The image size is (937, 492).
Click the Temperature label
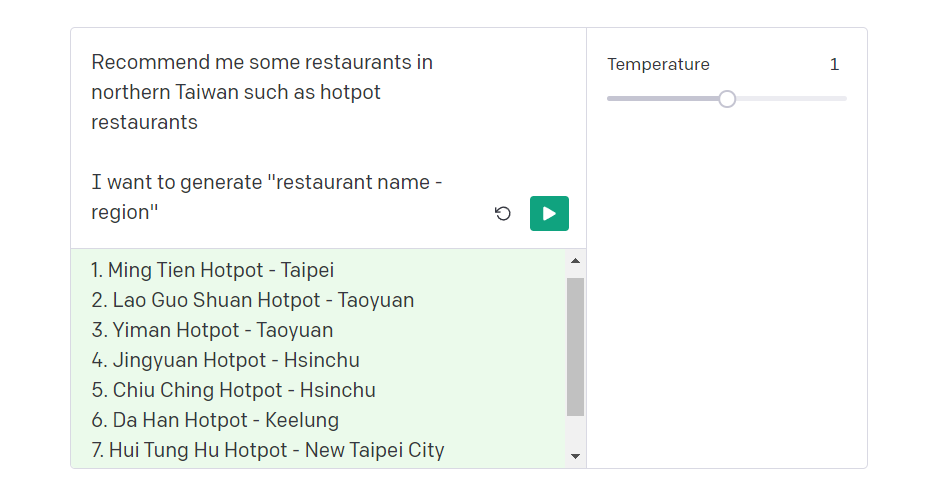(x=658, y=65)
